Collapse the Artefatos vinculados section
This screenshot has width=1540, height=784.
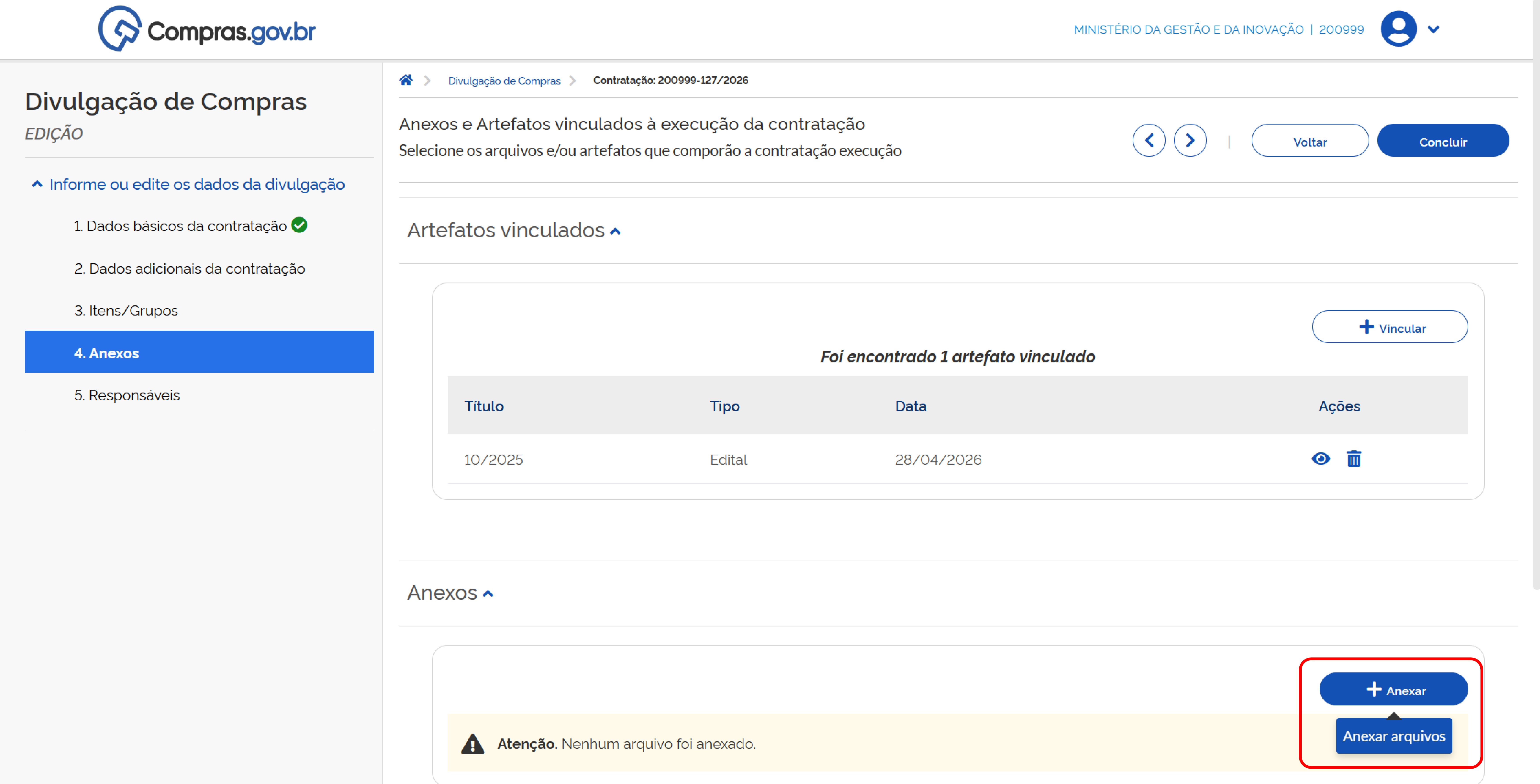(615, 231)
